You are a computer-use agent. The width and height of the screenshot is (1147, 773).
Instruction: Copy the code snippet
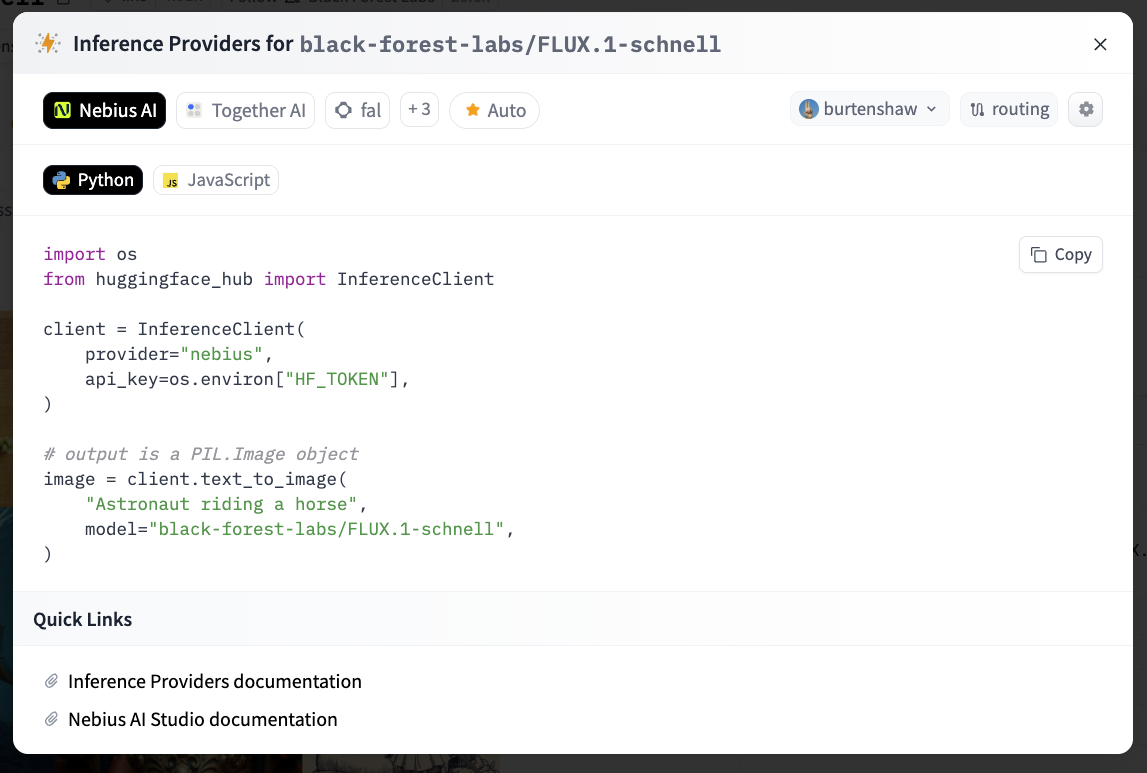point(1060,254)
